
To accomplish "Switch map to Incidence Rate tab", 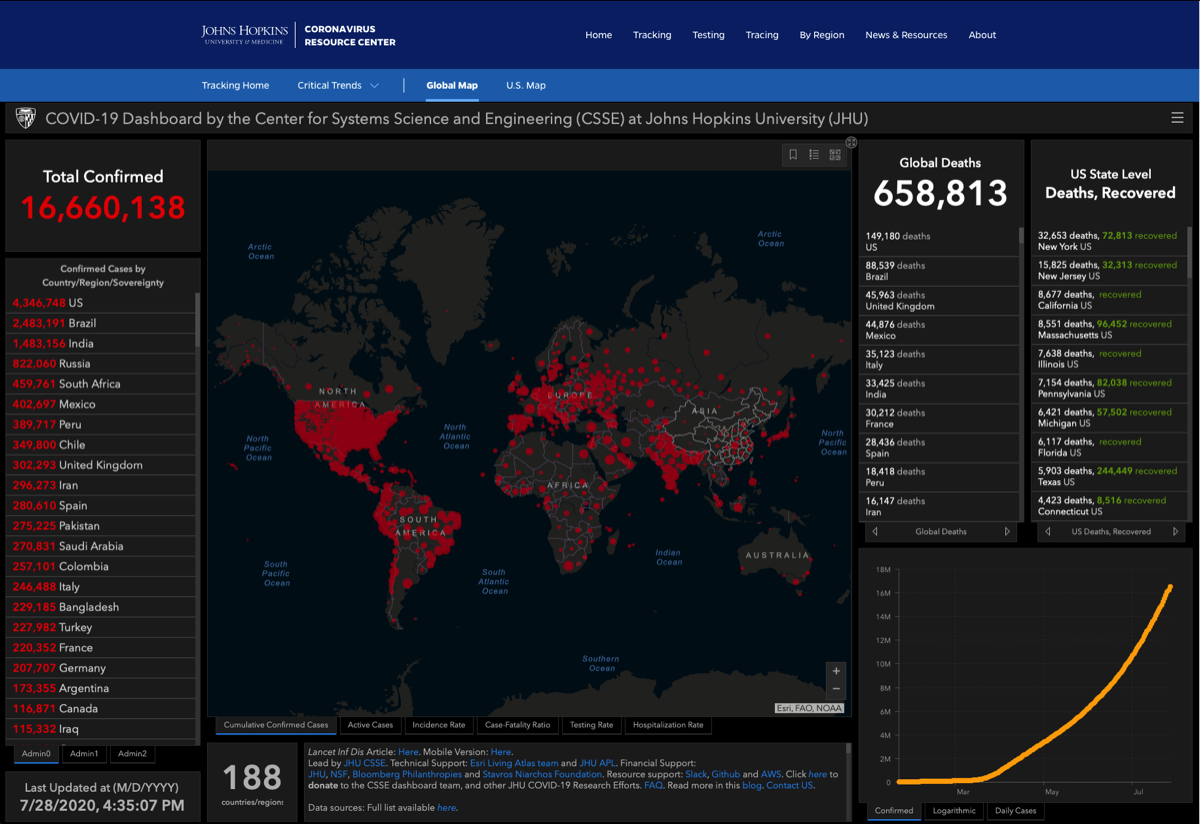I will coord(439,725).
